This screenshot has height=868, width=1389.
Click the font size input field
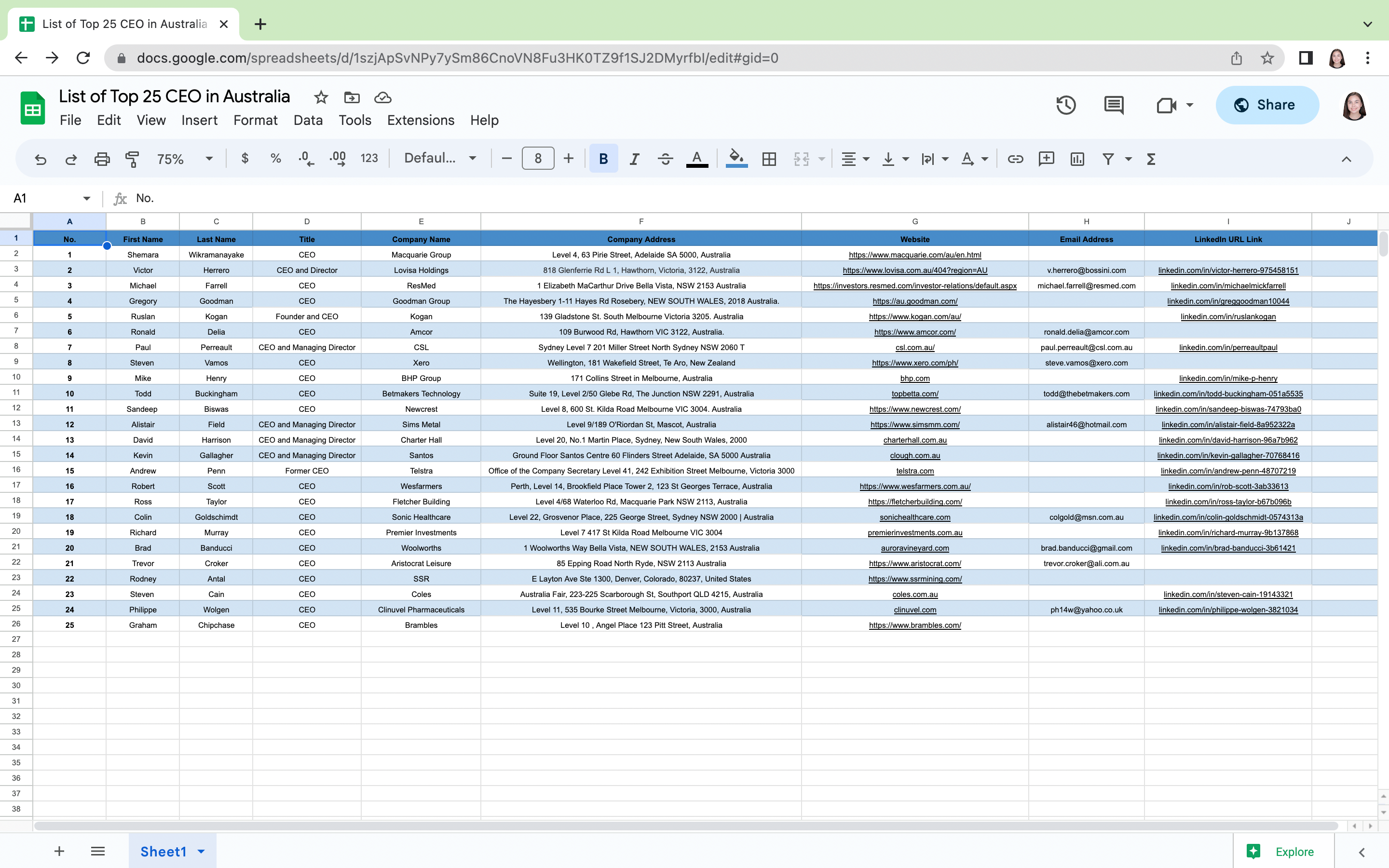pos(538,159)
